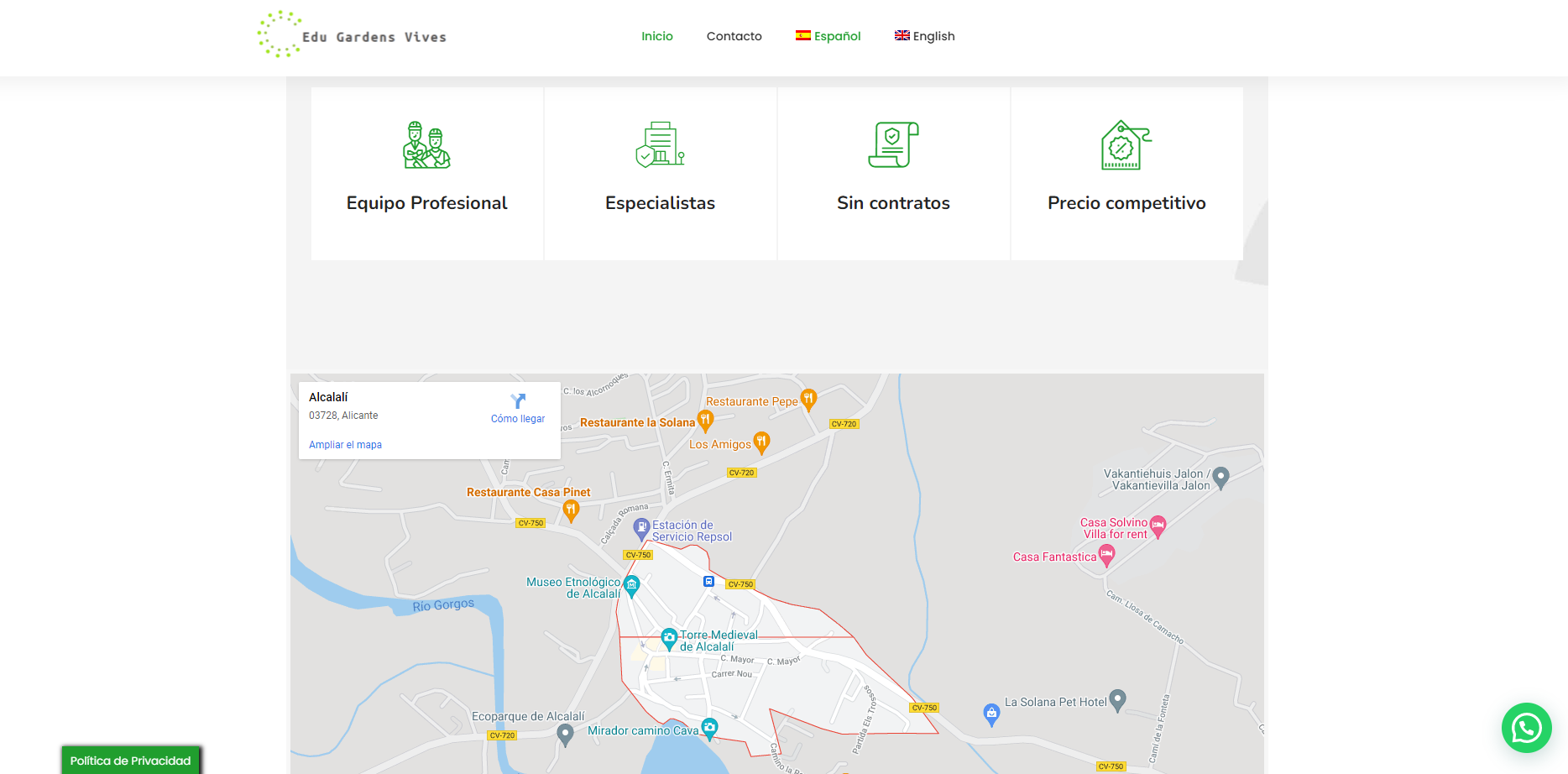Click the Cómo llegar link text
This screenshot has width=1568, height=774.
coord(518,419)
